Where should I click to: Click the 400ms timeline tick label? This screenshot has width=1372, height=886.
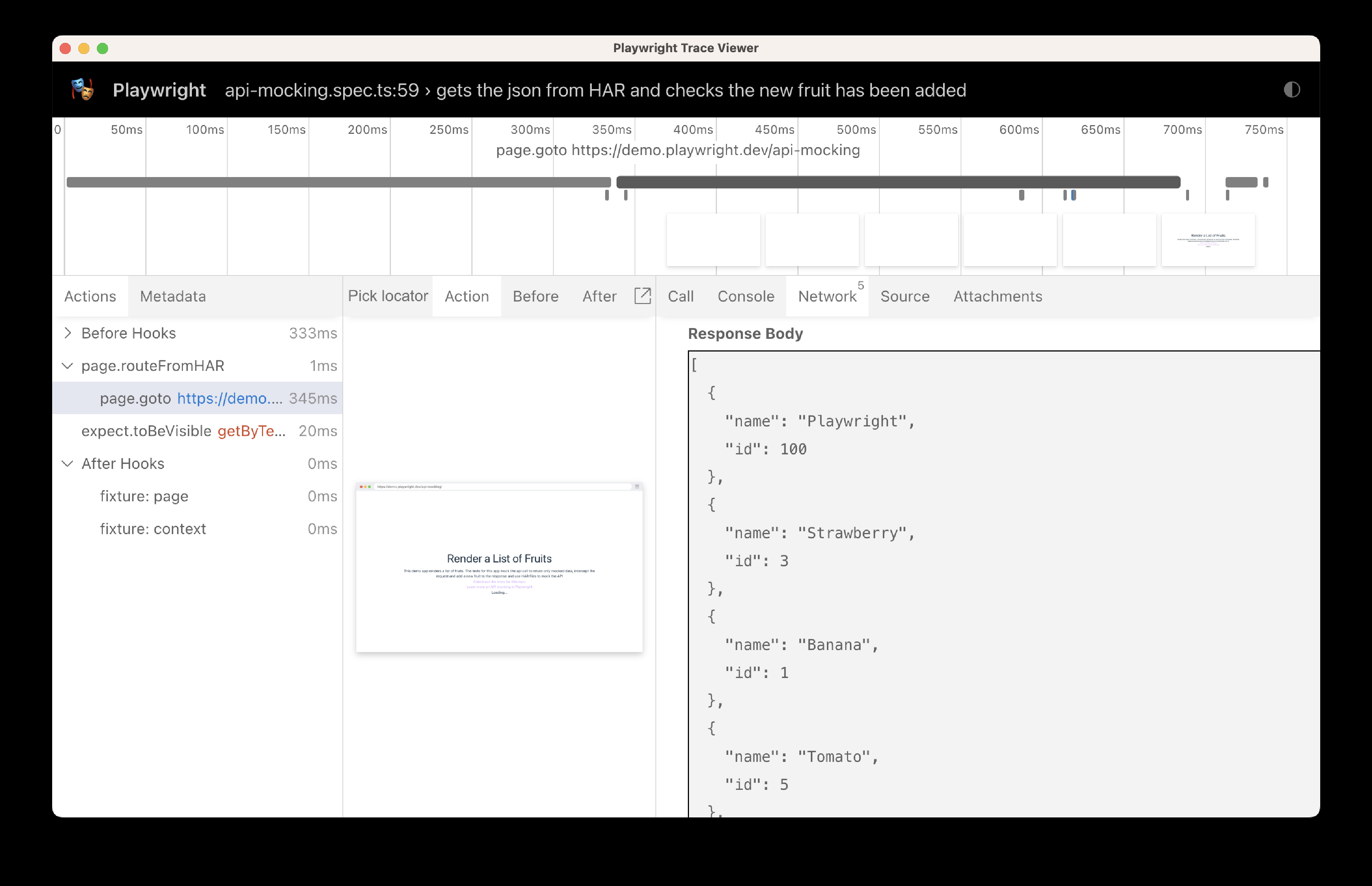click(x=693, y=129)
